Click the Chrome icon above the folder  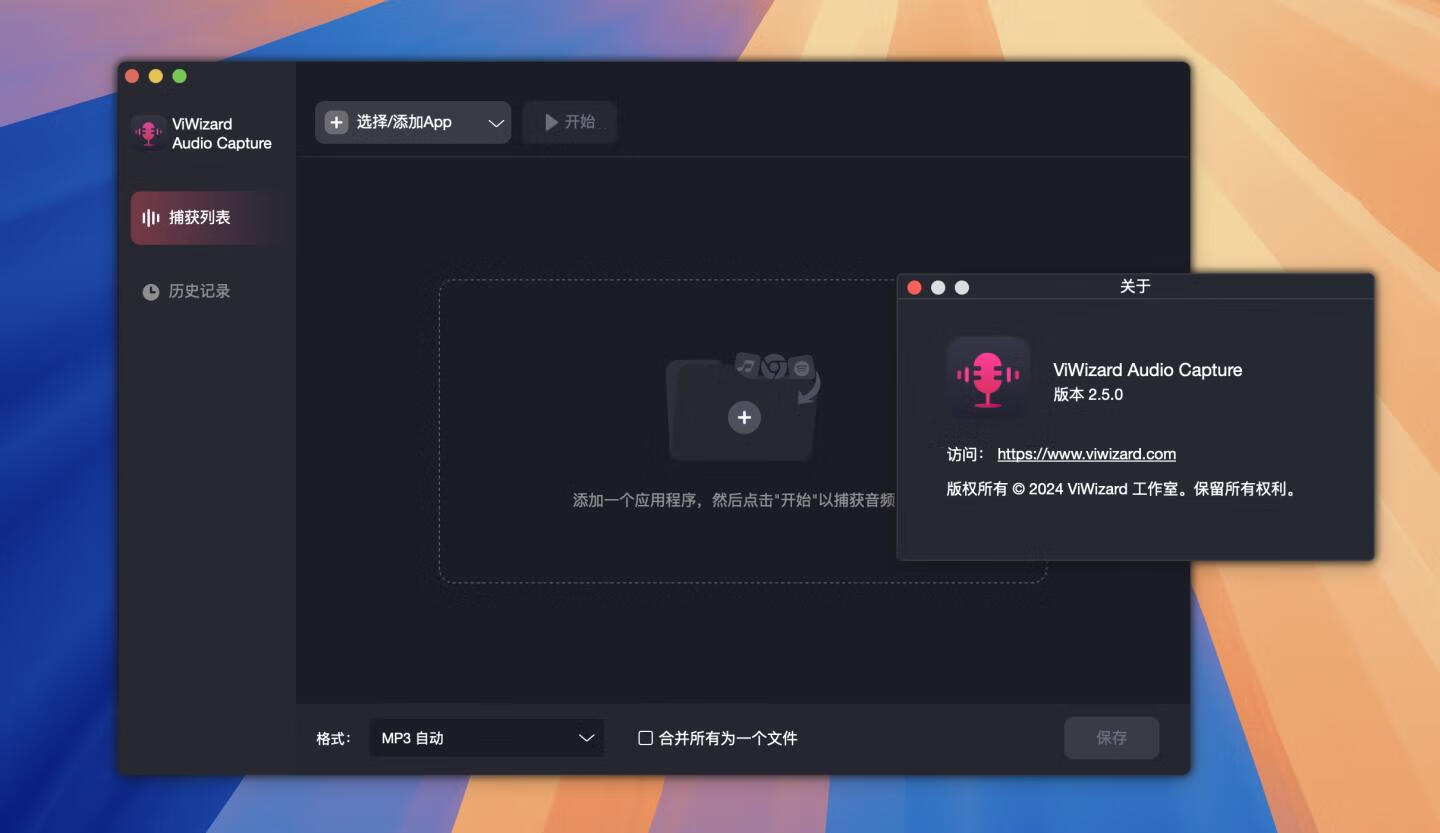pos(773,367)
